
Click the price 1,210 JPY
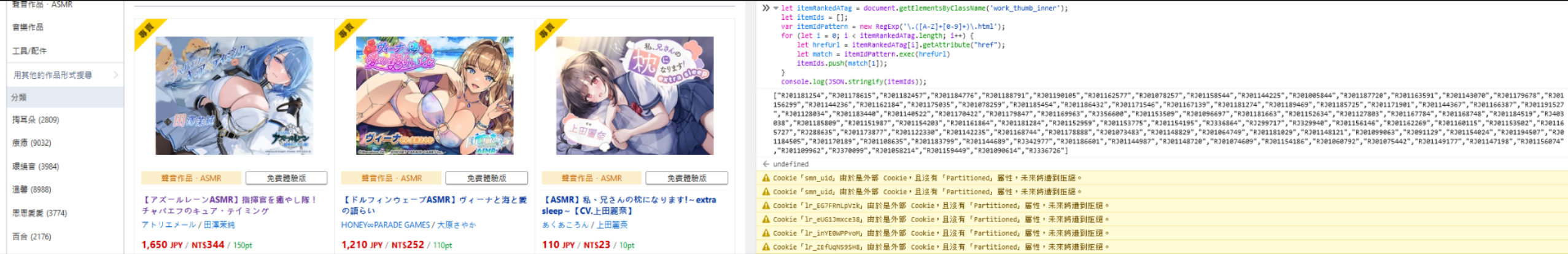362,245
